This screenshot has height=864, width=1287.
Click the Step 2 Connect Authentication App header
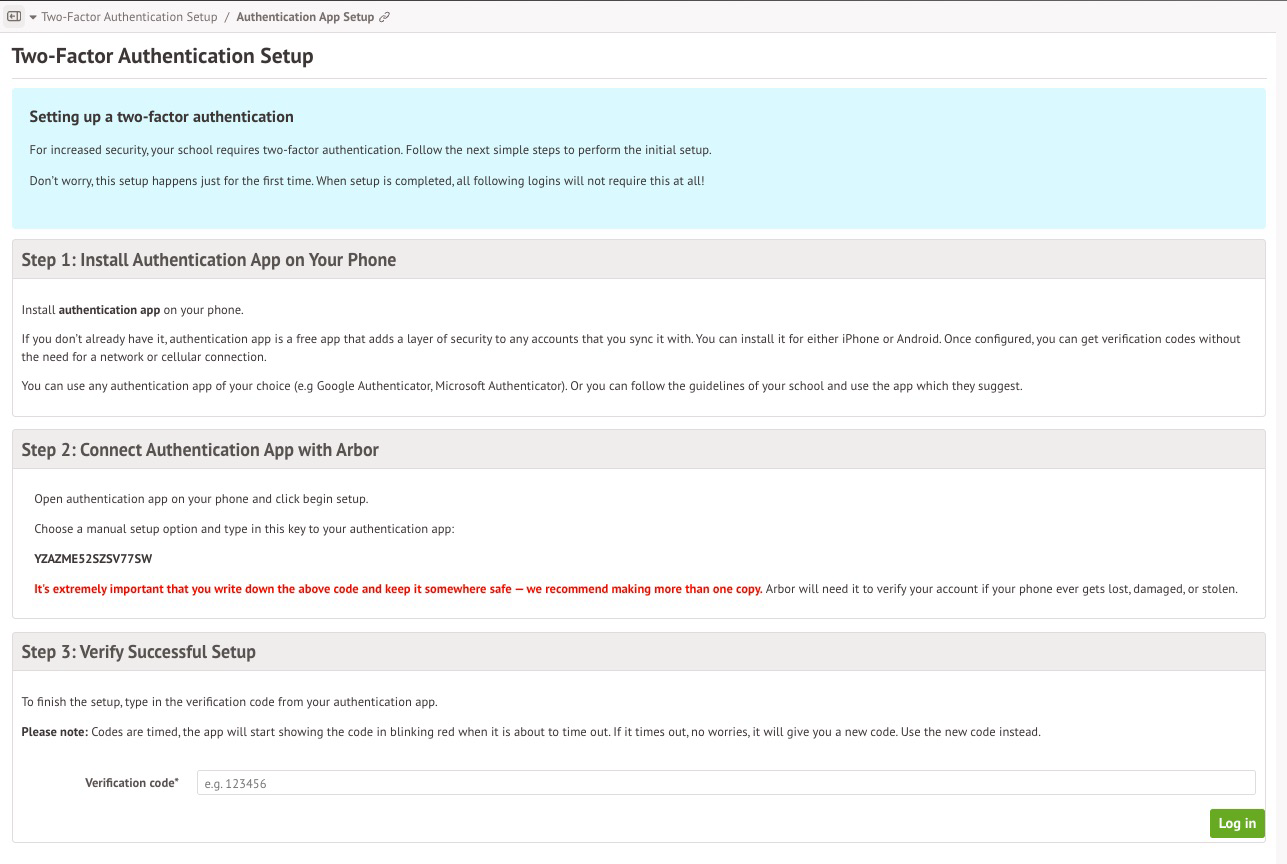[x=200, y=450]
